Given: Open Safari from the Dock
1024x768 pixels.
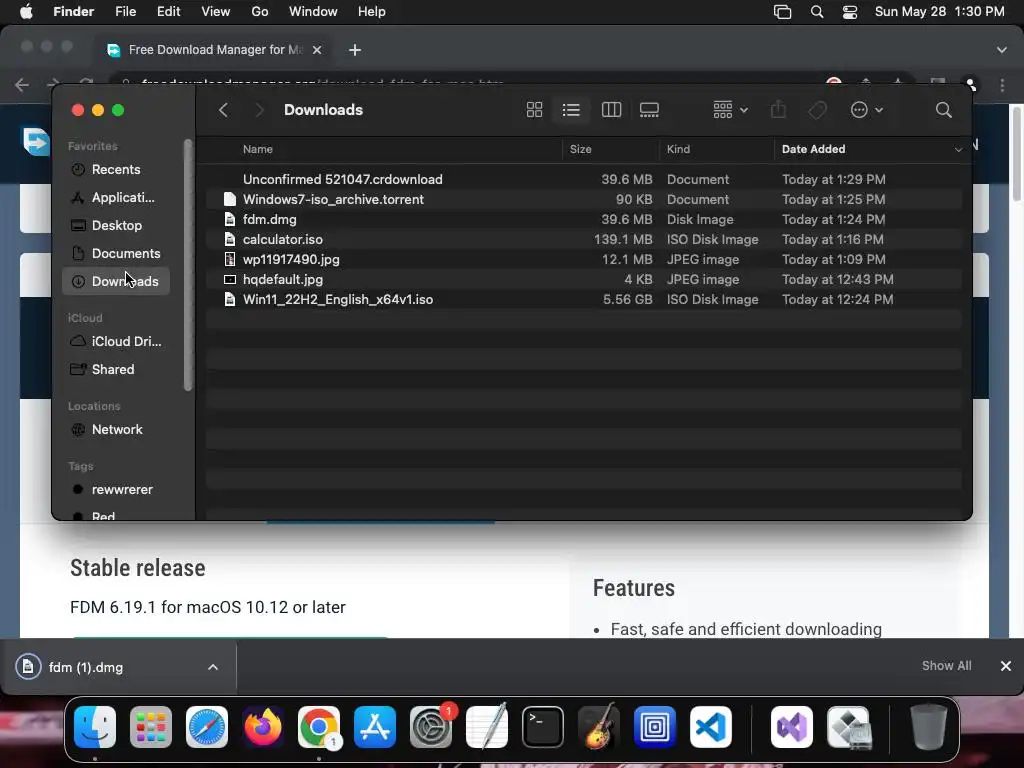Looking at the screenshot, I should [x=207, y=727].
